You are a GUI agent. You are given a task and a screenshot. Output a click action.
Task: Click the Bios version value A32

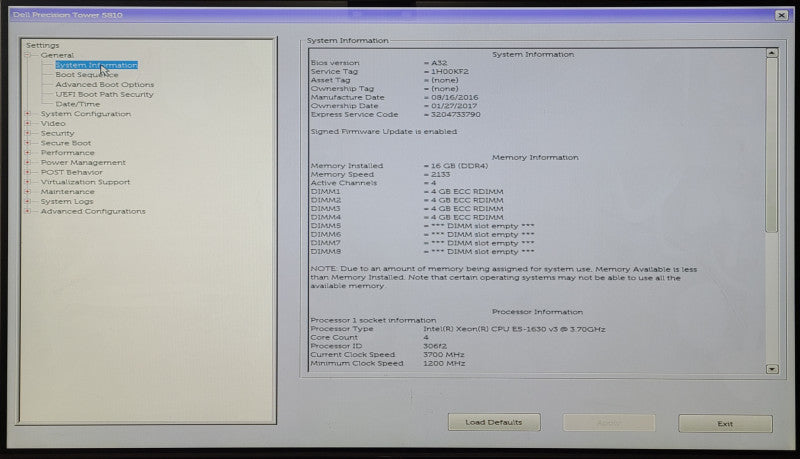point(439,63)
